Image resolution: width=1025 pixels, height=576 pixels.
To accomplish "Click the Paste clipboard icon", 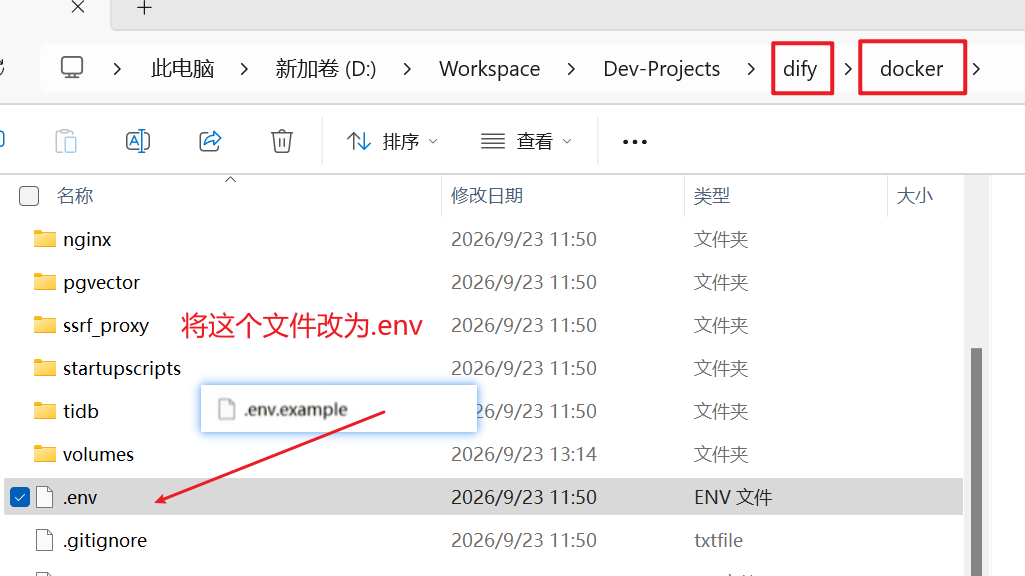I will pyautogui.click(x=66, y=141).
